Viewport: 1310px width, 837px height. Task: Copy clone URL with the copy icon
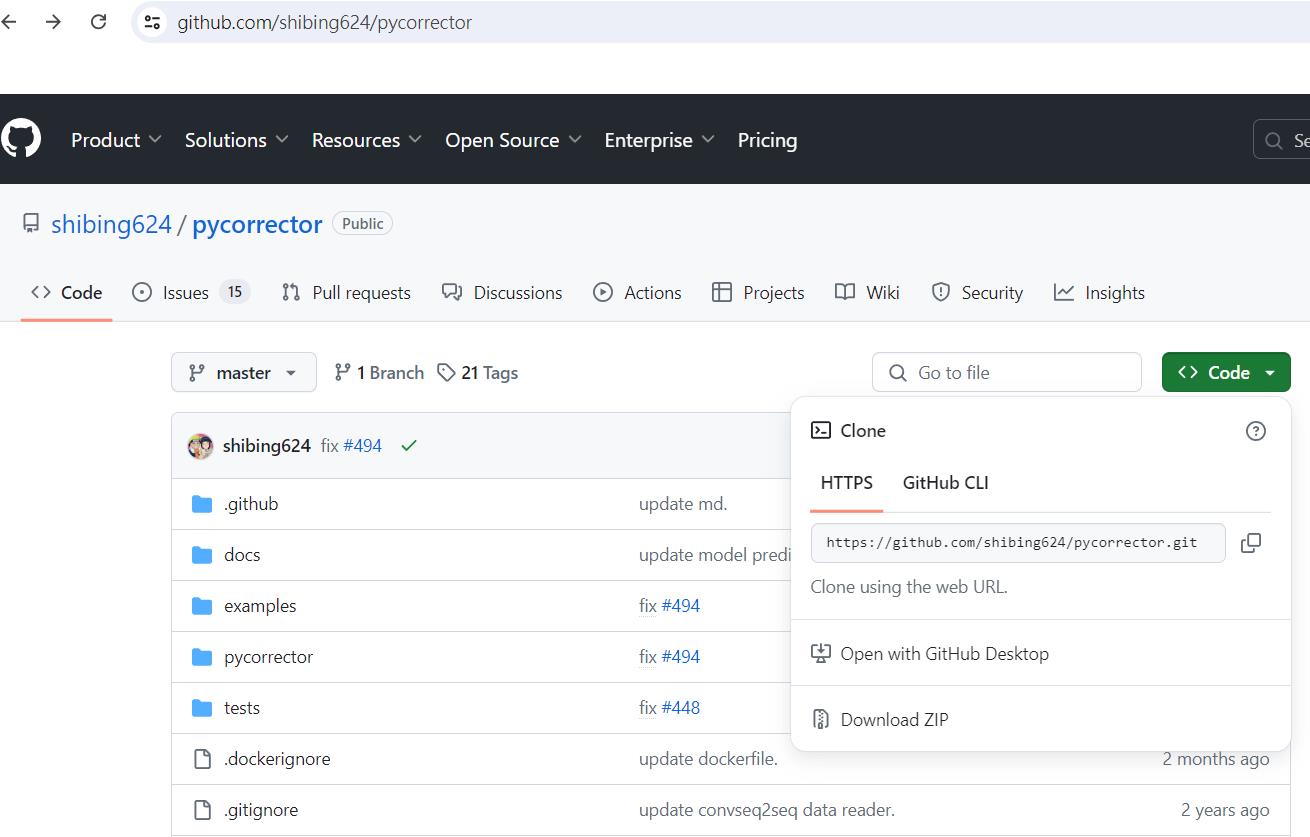tap(1250, 543)
